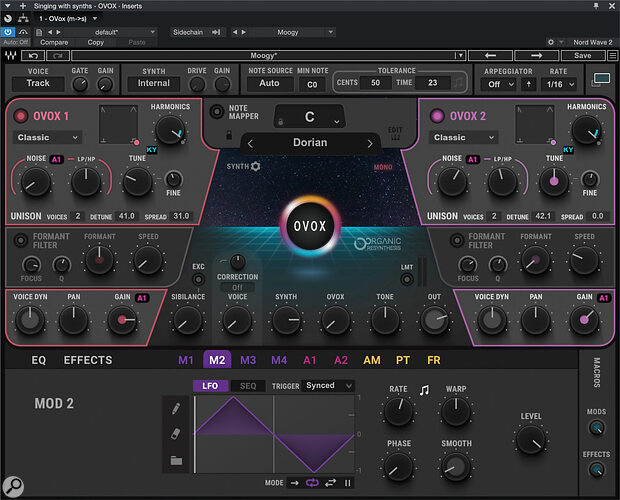Click the sidechain routing icon
This screenshot has width=620, height=500.
(x=216, y=32)
